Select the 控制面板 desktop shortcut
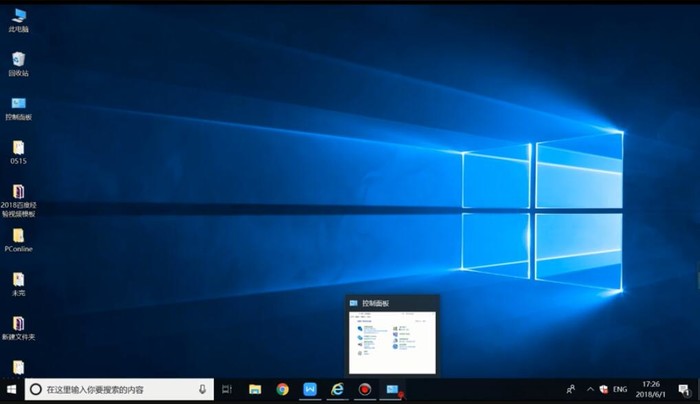 click(18, 109)
